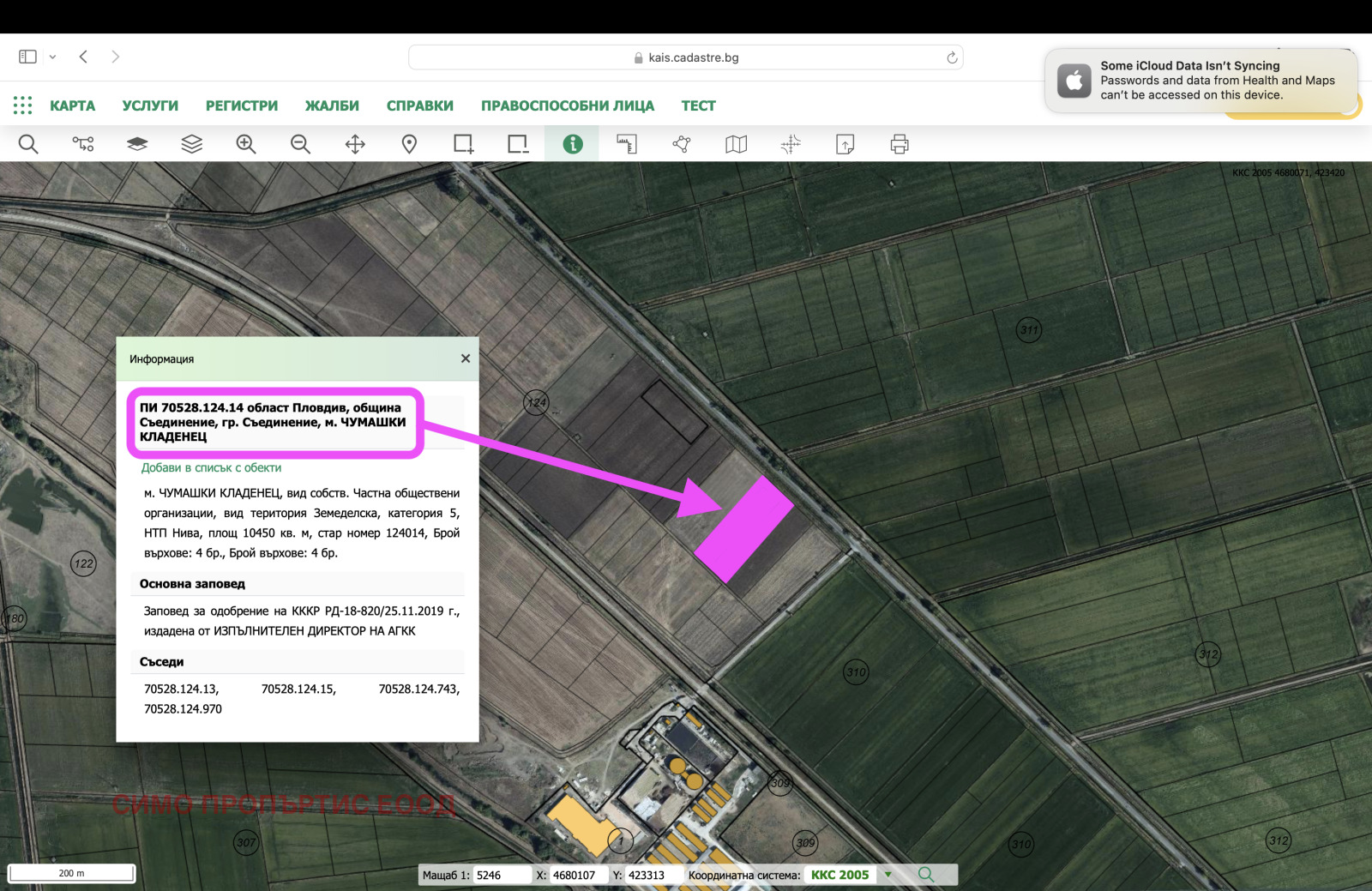Open the СПРАВКИ menu
The width and height of the screenshot is (1372, 891).
tap(419, 105)
